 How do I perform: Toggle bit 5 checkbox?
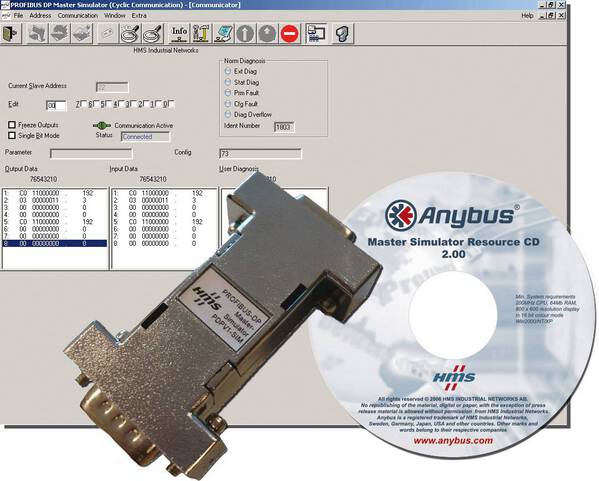click(x=109, y=104)
